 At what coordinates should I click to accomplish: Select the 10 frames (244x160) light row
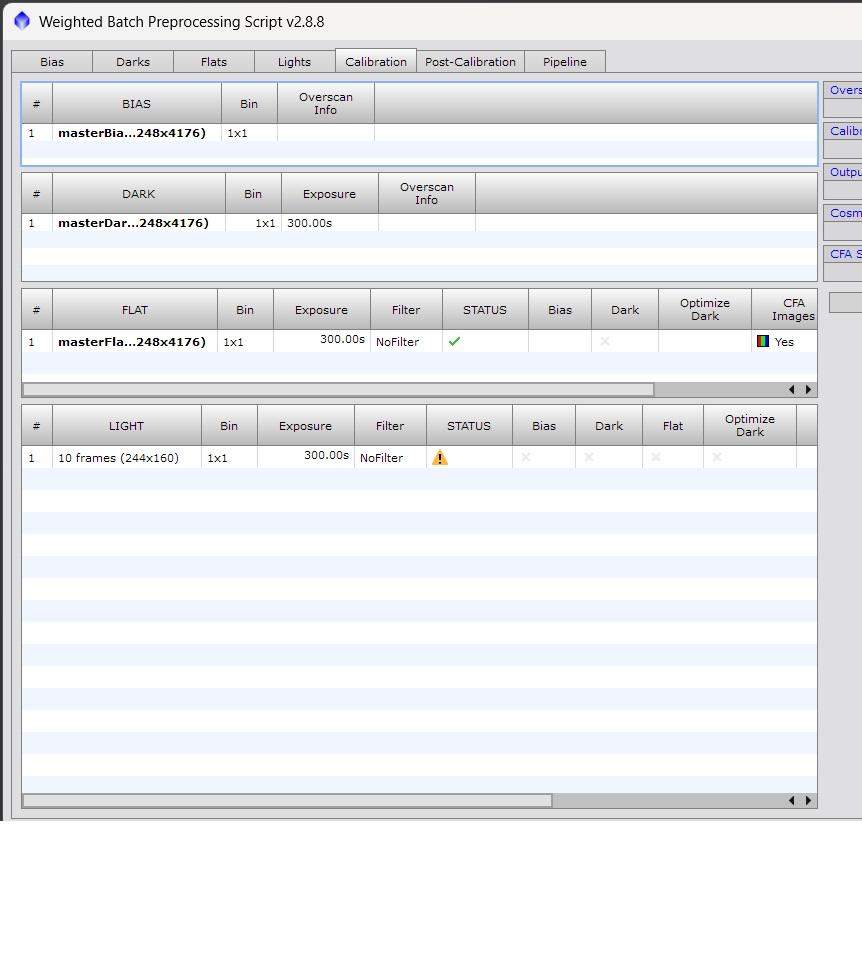tap(420, 457)
